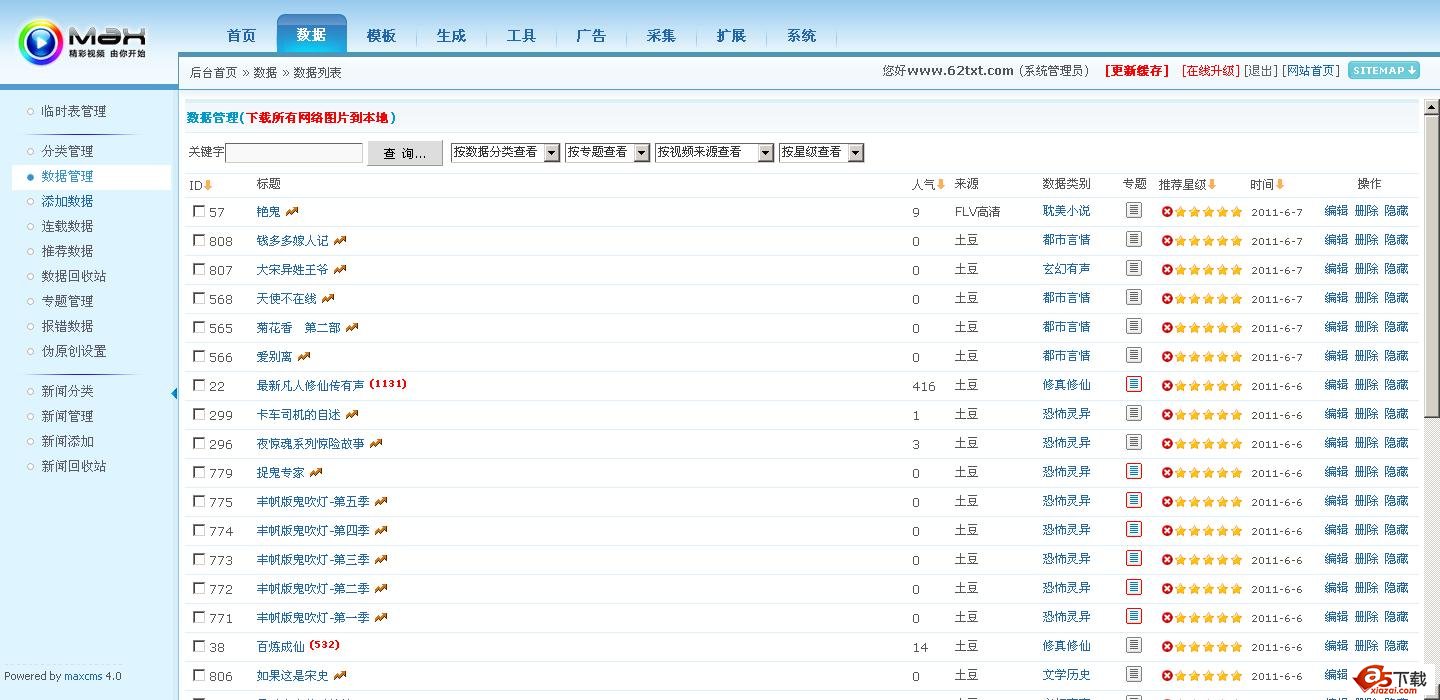1440x700 pixels.
Task: Open 推荐数据 in the left sidebar
Action: click(x=67, y=251)
